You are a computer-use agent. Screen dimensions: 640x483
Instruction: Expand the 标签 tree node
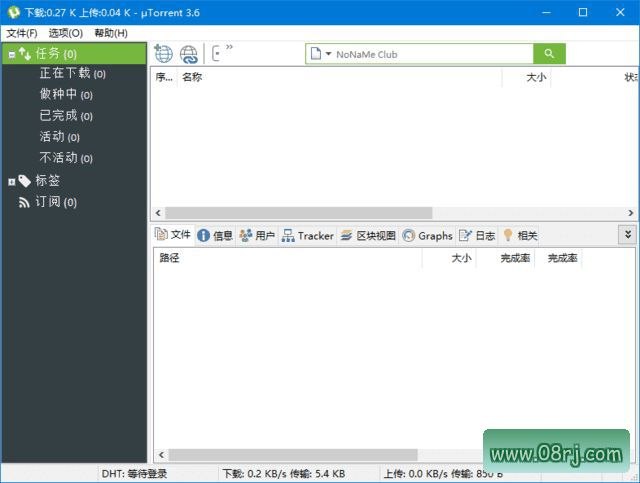click(12, 182)
